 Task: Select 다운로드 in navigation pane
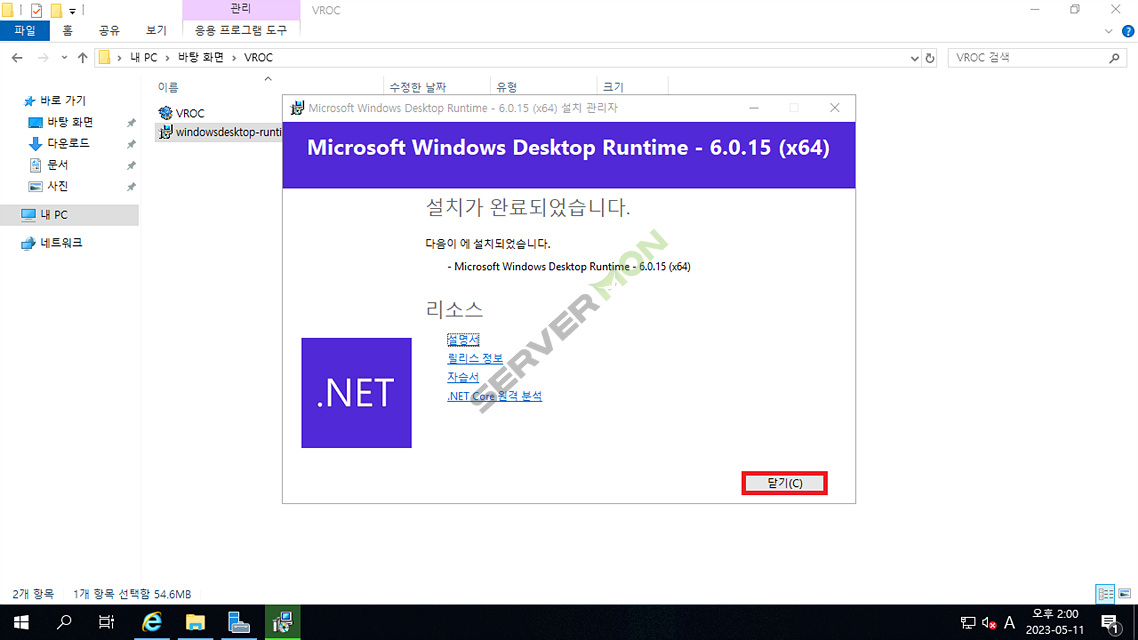point(68,144)
